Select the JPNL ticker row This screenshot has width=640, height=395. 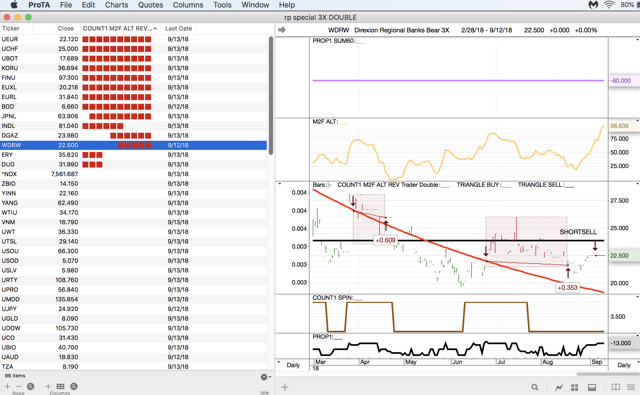point(133,116)
